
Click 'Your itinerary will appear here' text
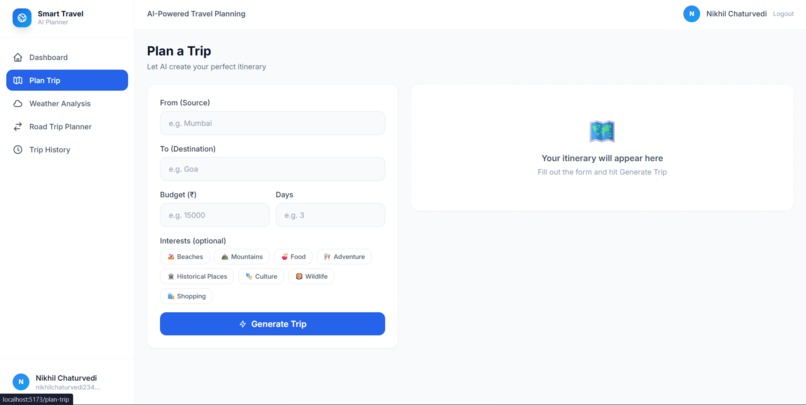(x=602, y=158)
